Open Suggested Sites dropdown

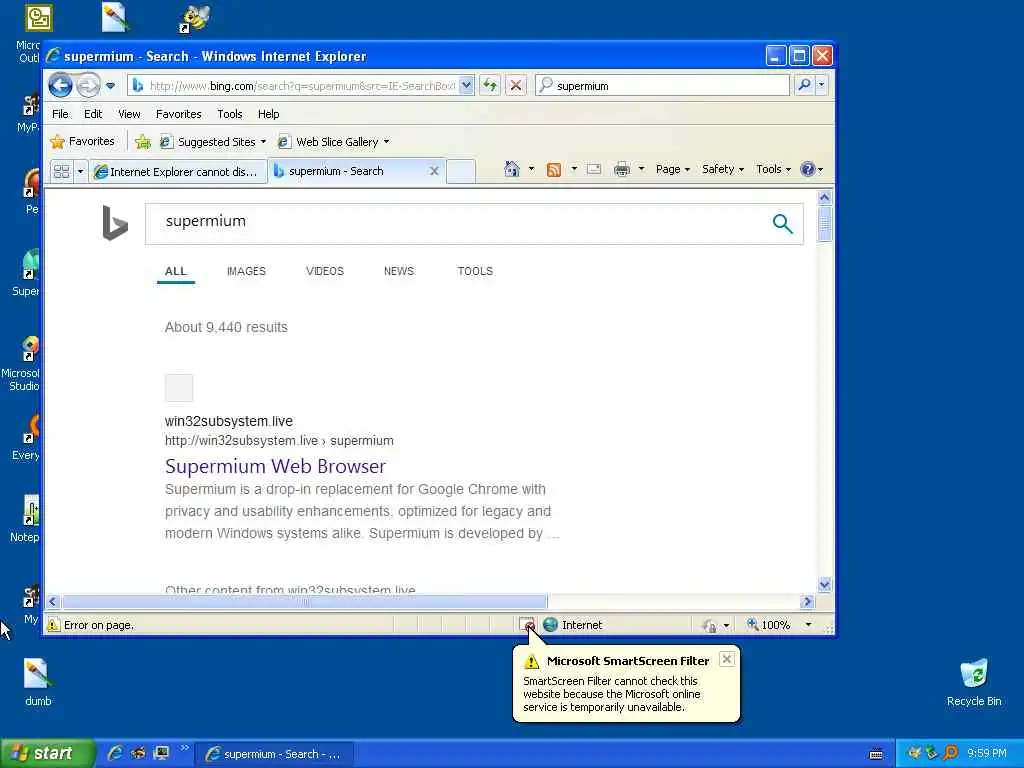[x=213, y=142]
